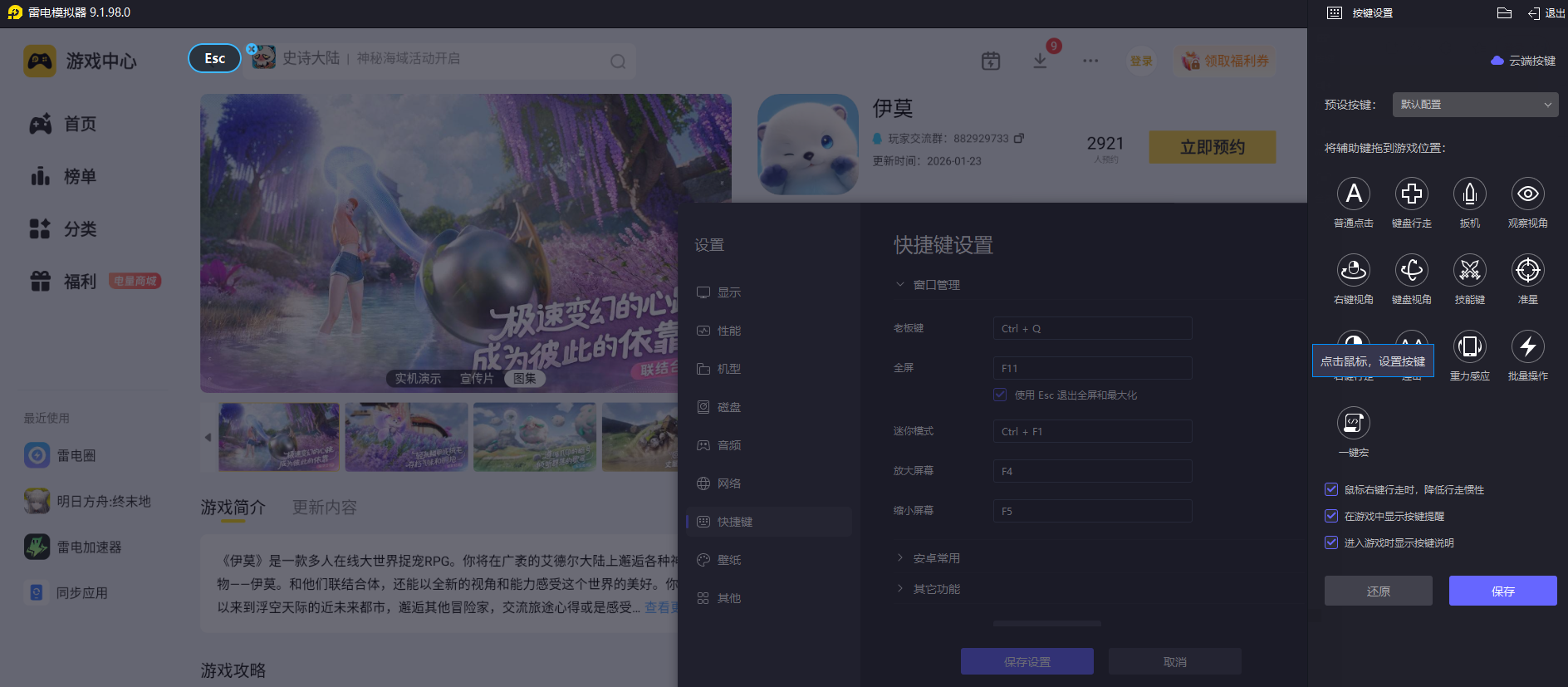
Task: Open 福利 benefits page
Action: 63,282
